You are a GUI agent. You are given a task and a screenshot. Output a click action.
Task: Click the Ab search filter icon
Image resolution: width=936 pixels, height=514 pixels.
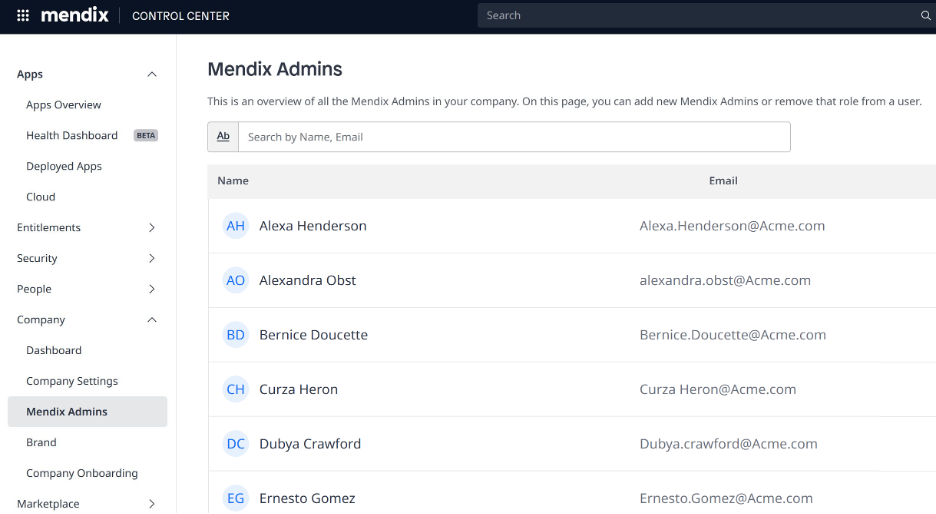click(223, 137)
